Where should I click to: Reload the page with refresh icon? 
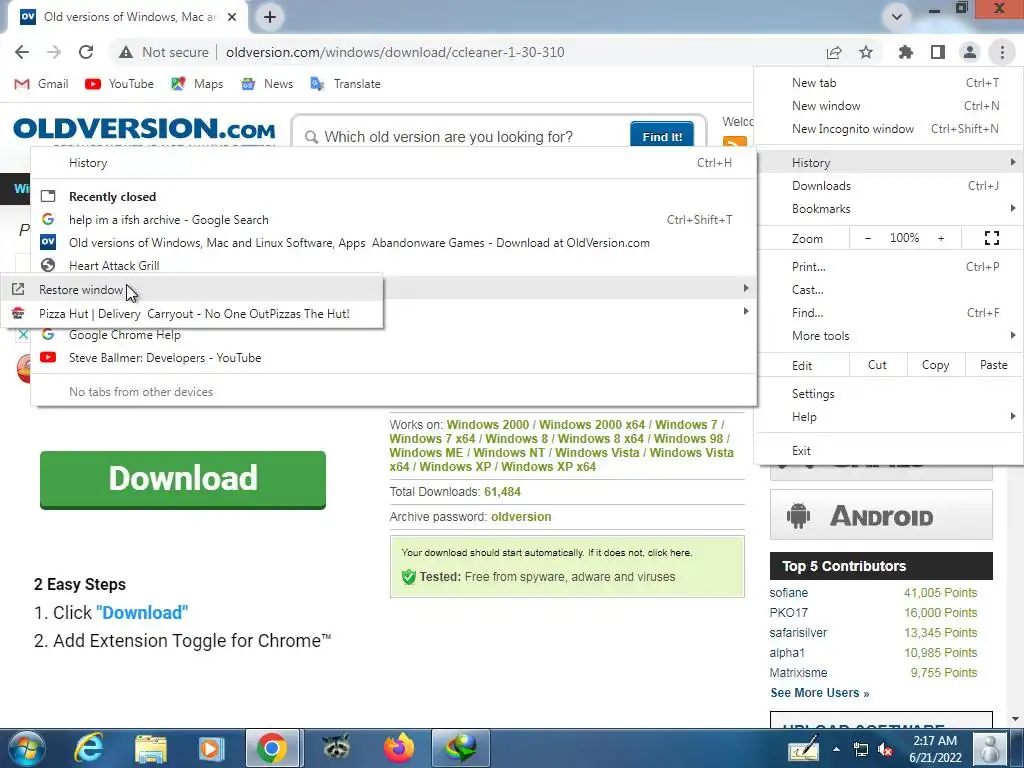86,52
